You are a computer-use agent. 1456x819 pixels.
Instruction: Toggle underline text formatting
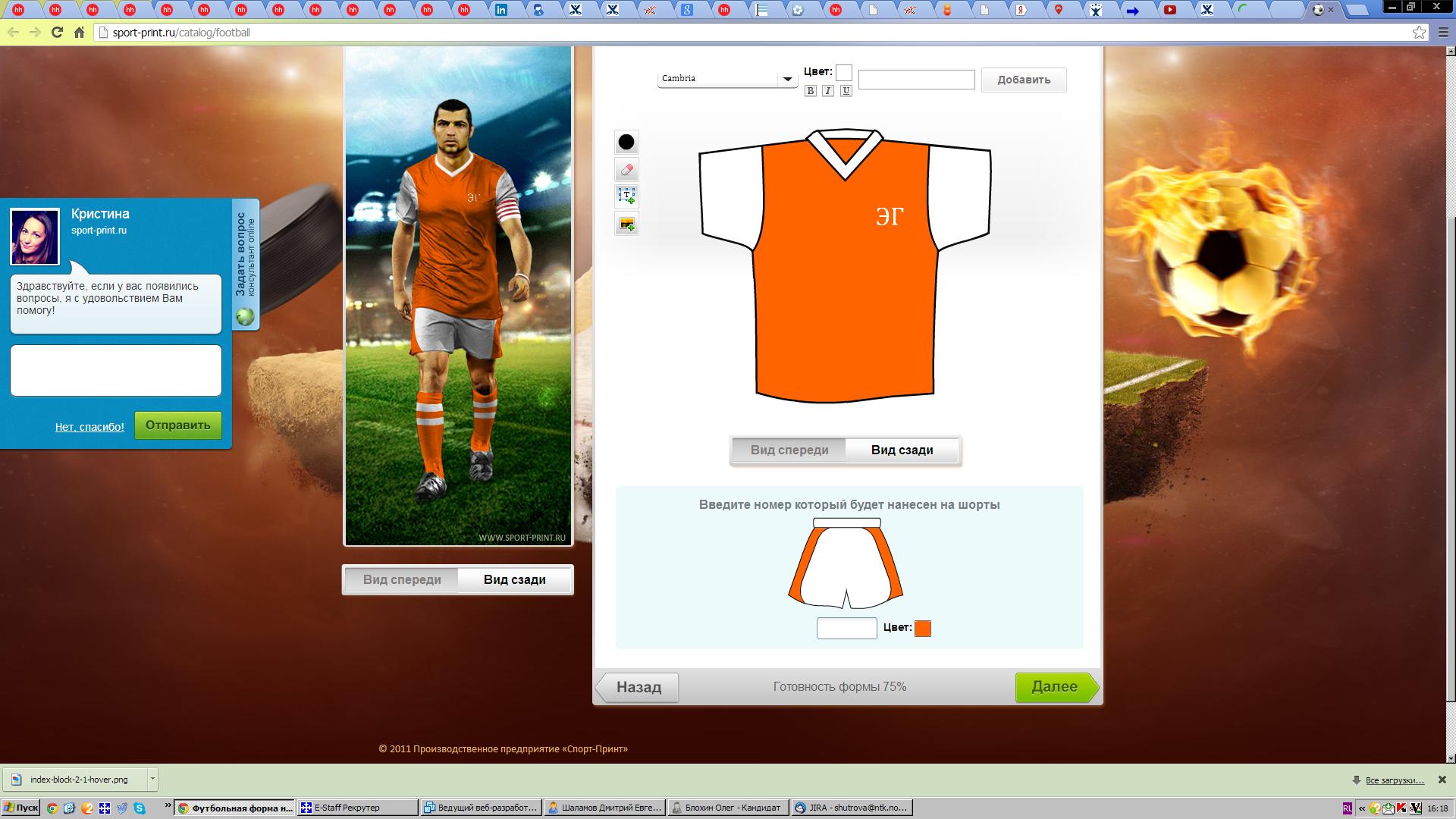click(x=846, y=91)
